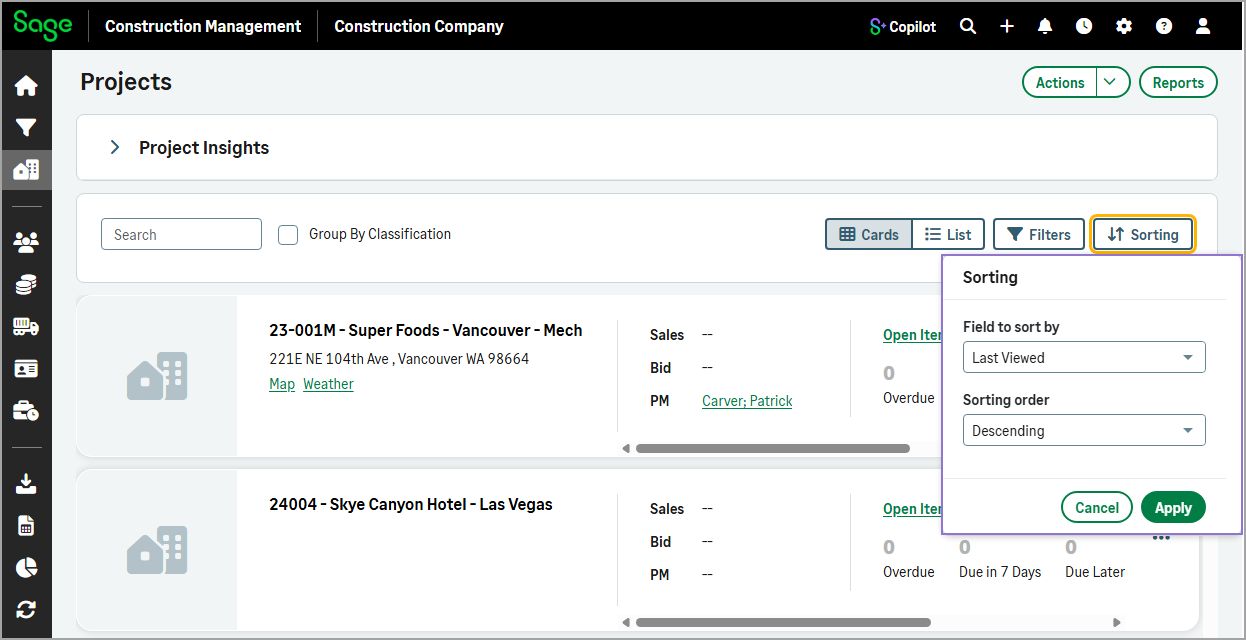Open the people contacts icon in sidebar

(x=26, y=241)
